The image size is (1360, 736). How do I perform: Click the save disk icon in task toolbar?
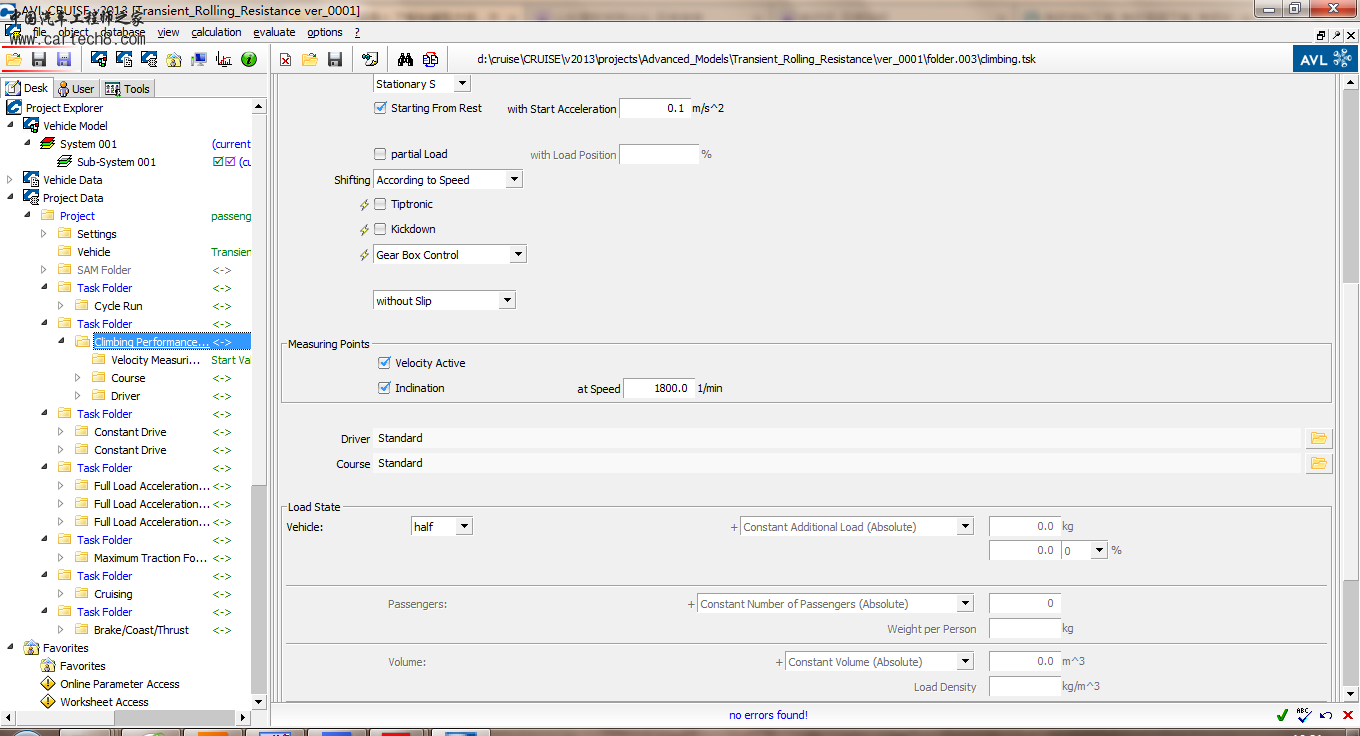(335, 59)
